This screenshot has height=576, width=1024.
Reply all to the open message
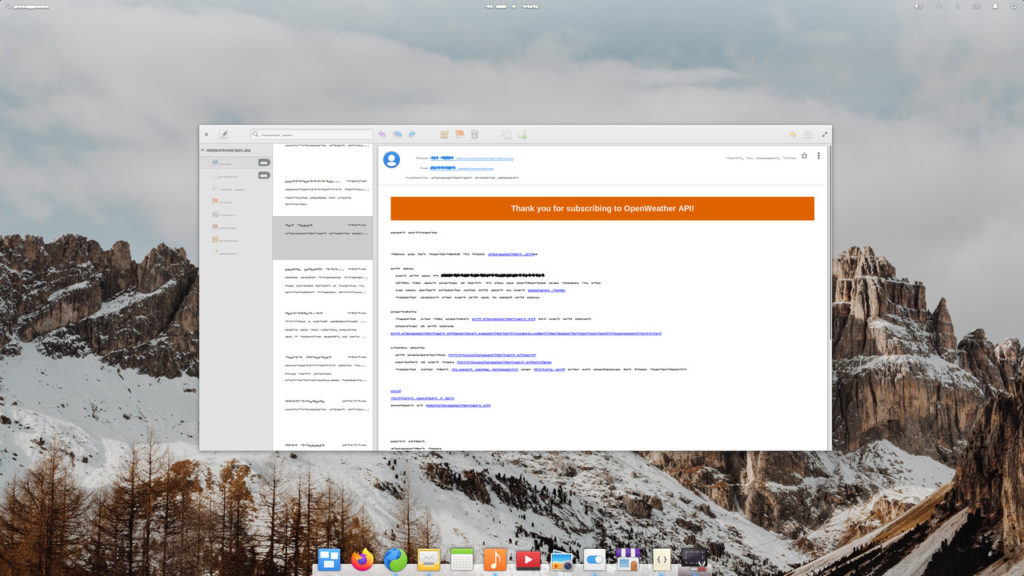point(397,135)
